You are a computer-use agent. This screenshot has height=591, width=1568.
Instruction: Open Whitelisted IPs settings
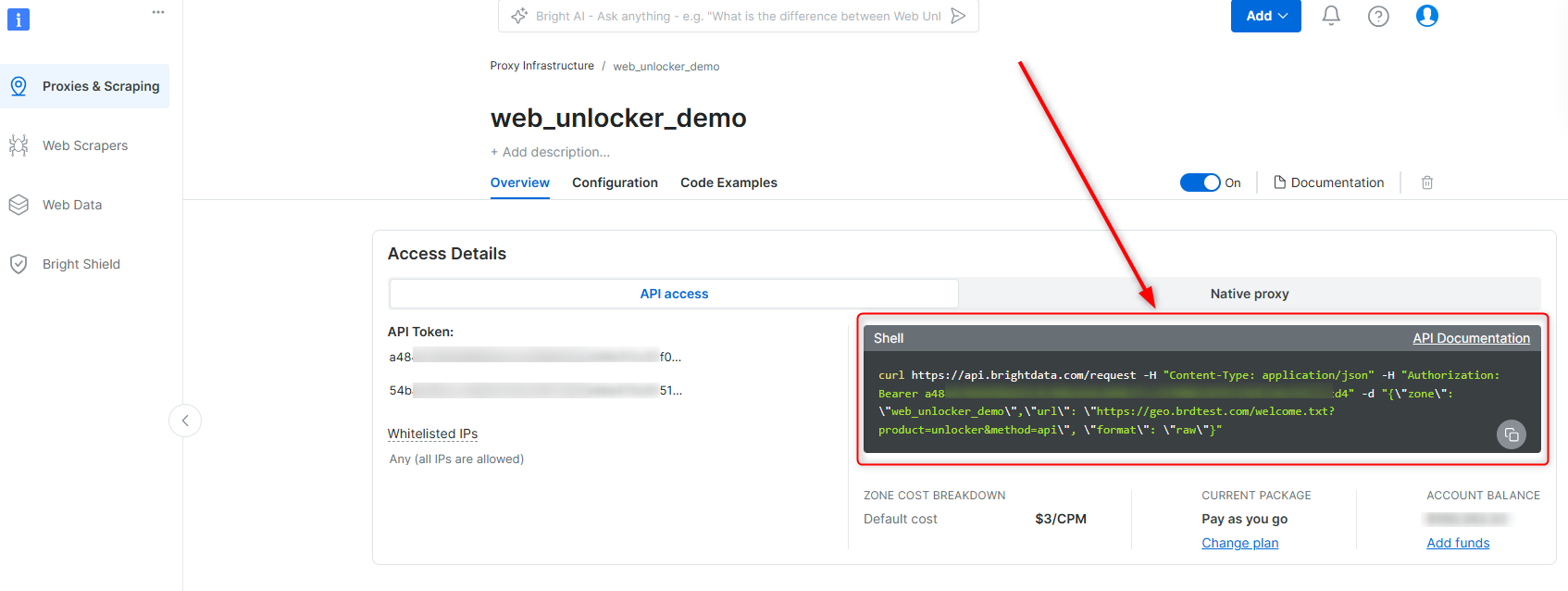coord(433,434)
